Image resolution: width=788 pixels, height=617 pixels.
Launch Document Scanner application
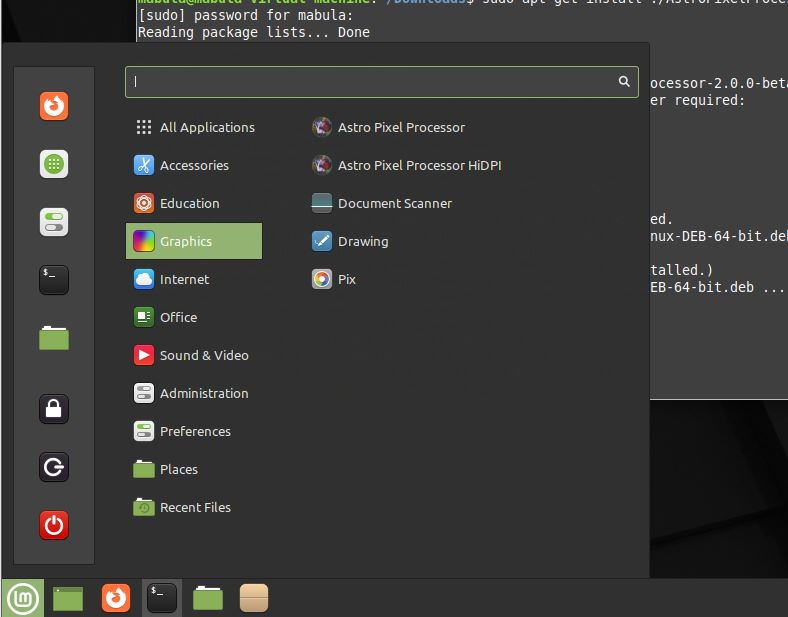click(x=382, y=203)
